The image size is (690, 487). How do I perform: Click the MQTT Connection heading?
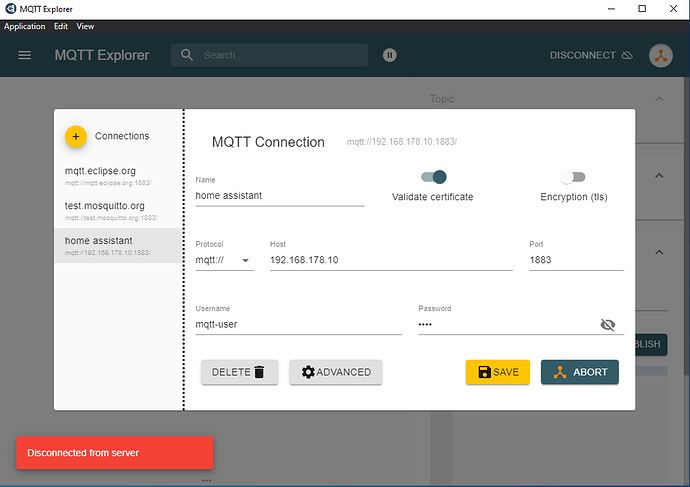[268, 142]
